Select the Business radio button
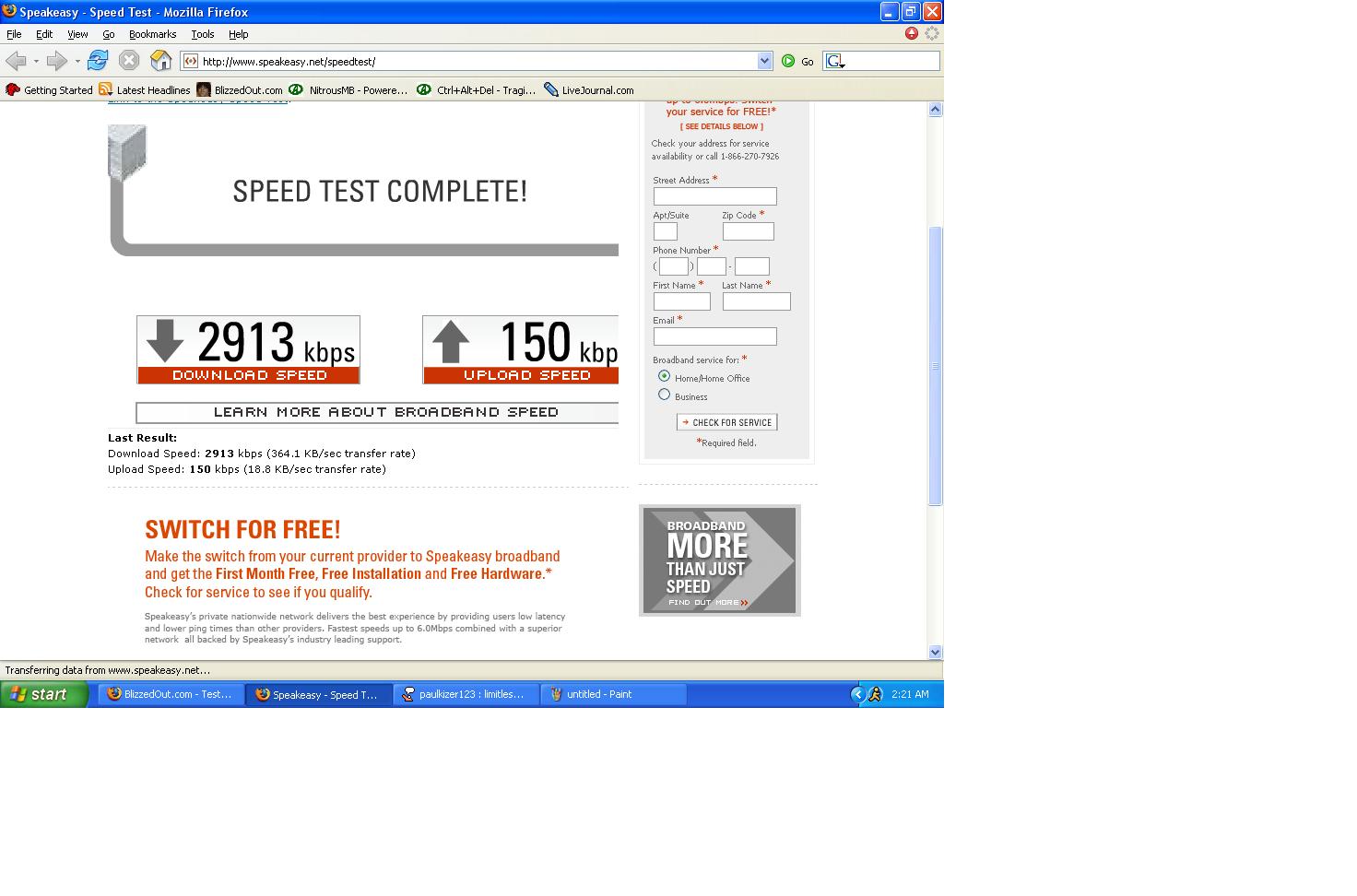The height and width of the screenshot is (896, 1357). pyautogui.click(x=664, y=395)
